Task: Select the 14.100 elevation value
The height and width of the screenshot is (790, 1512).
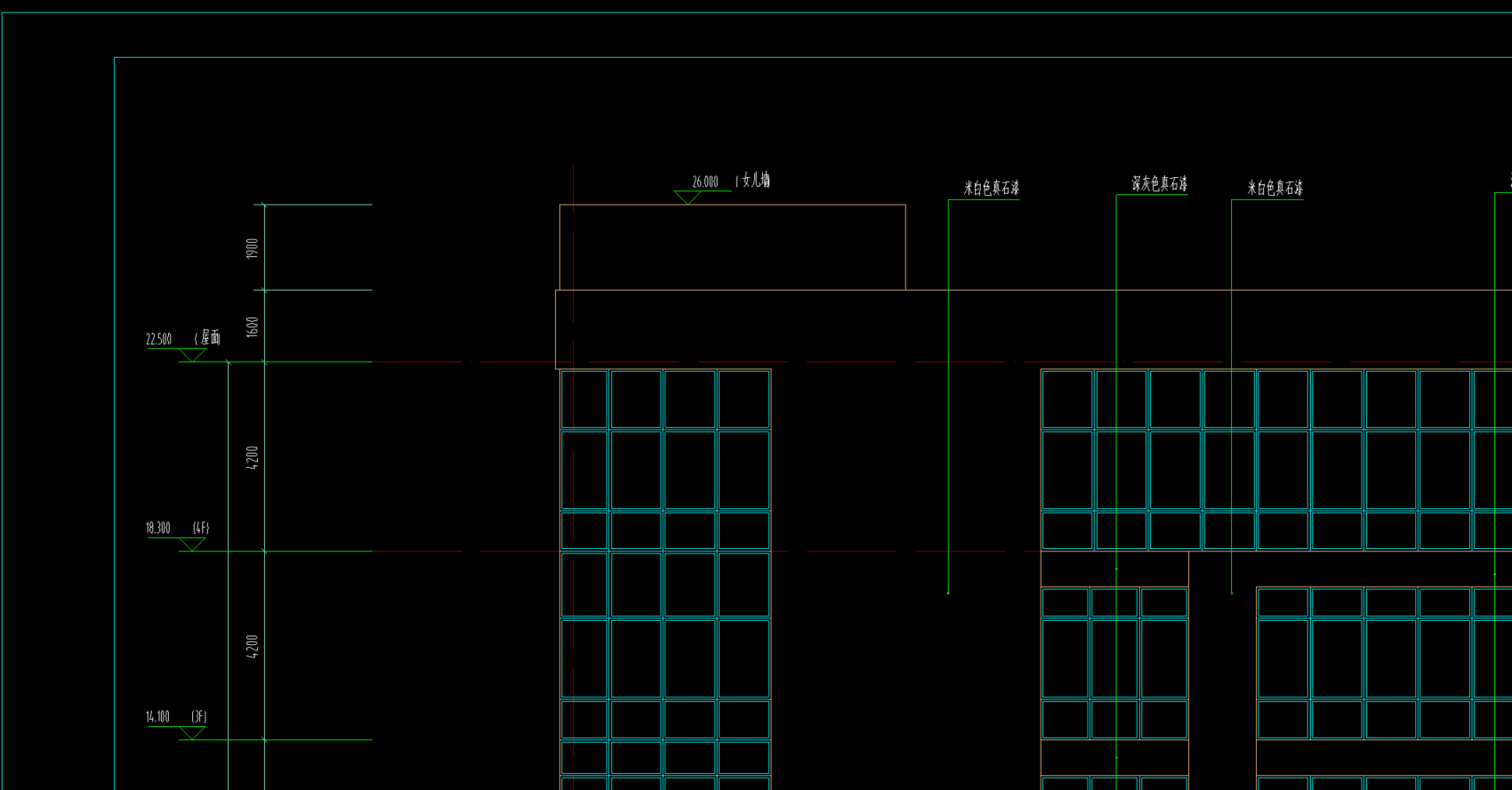Action: [x=158, y=716]
